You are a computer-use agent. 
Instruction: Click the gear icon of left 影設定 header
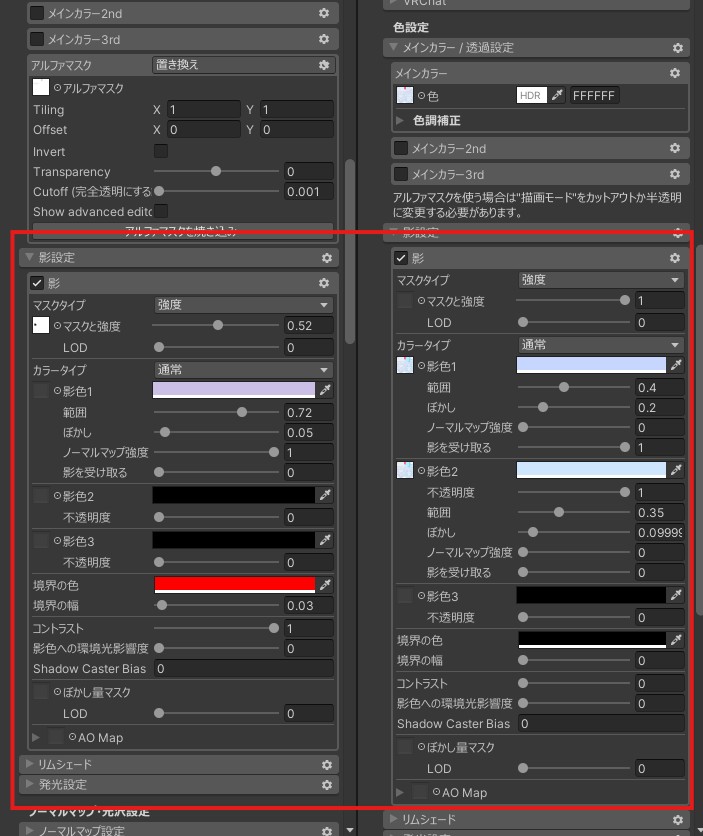(x=325, y=258)
